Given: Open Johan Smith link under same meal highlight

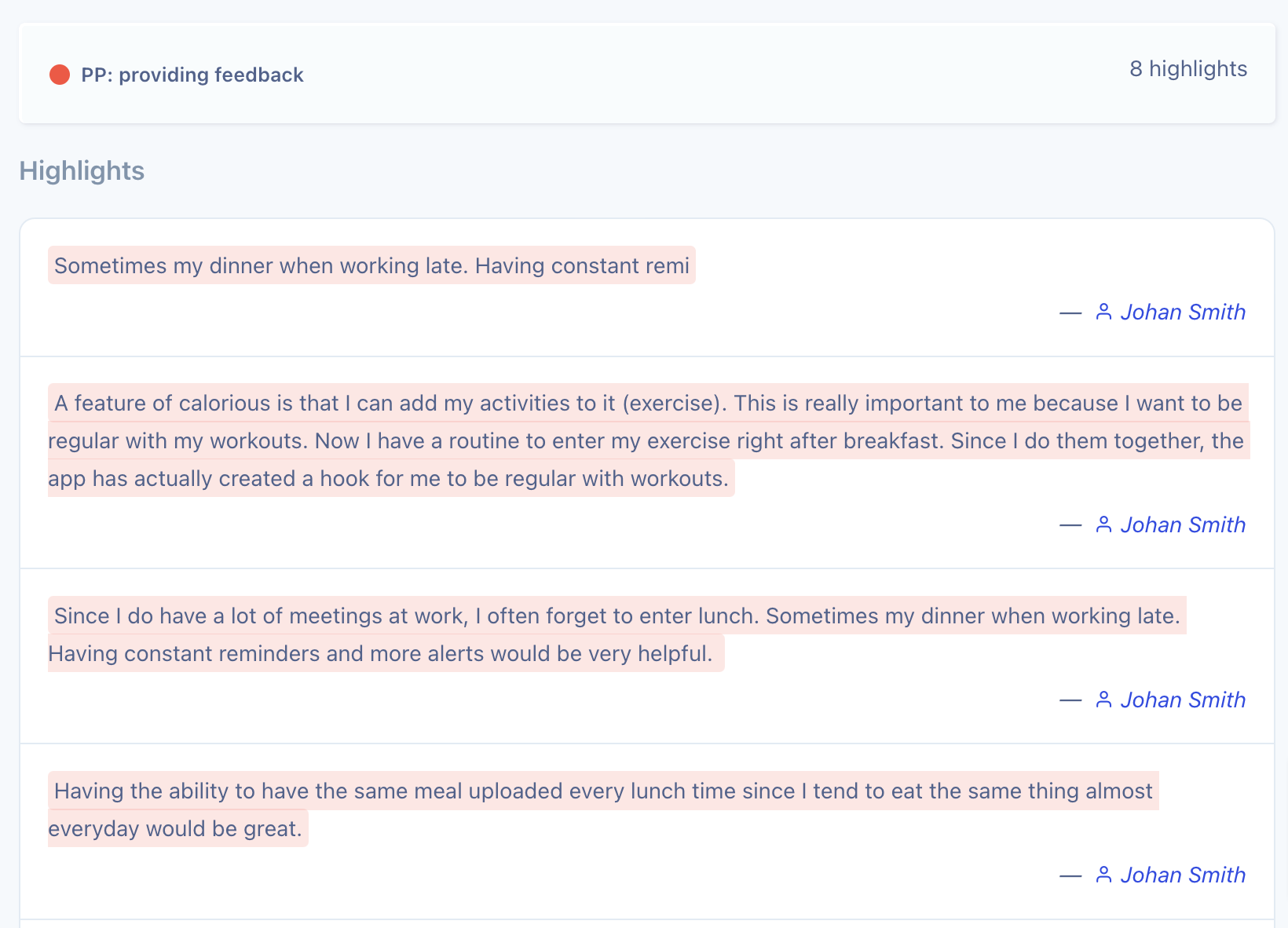Looking at the screenshot, I should pos(1183,875).
